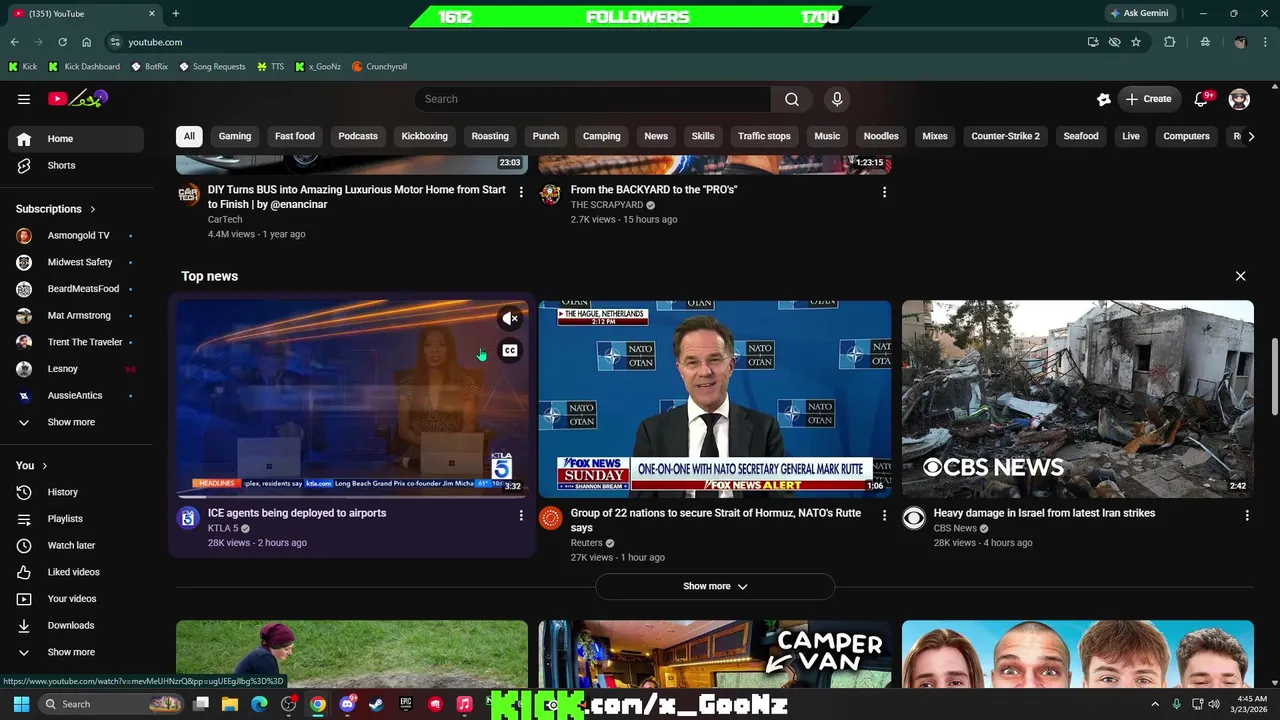
Task: Dismiss the Top news section
Action: click(1240, 276)
